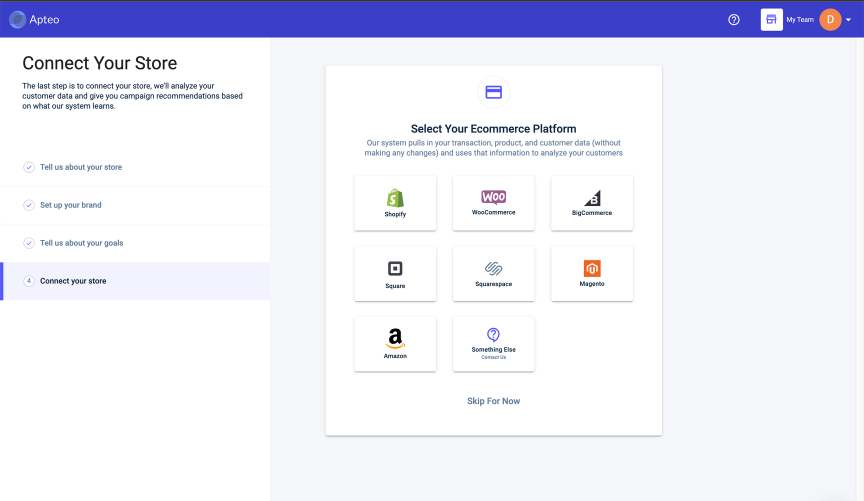Click the Skip For Now link
The height and width of the screenshot is (501, 864).
point(493,401)
